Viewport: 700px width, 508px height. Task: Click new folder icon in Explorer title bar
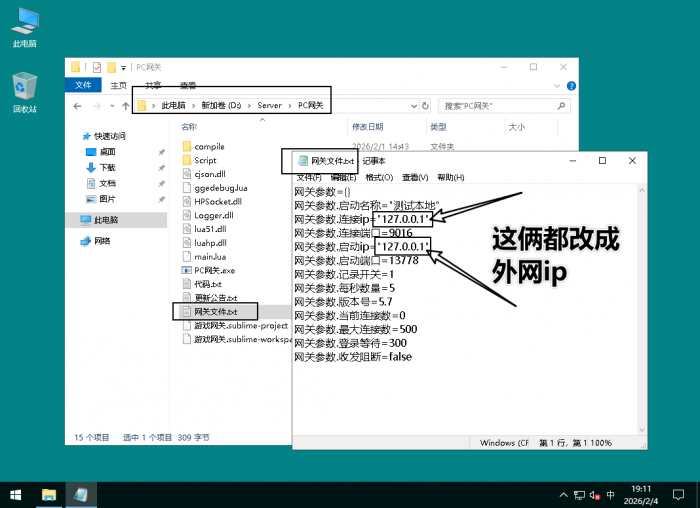pos(111,67)
